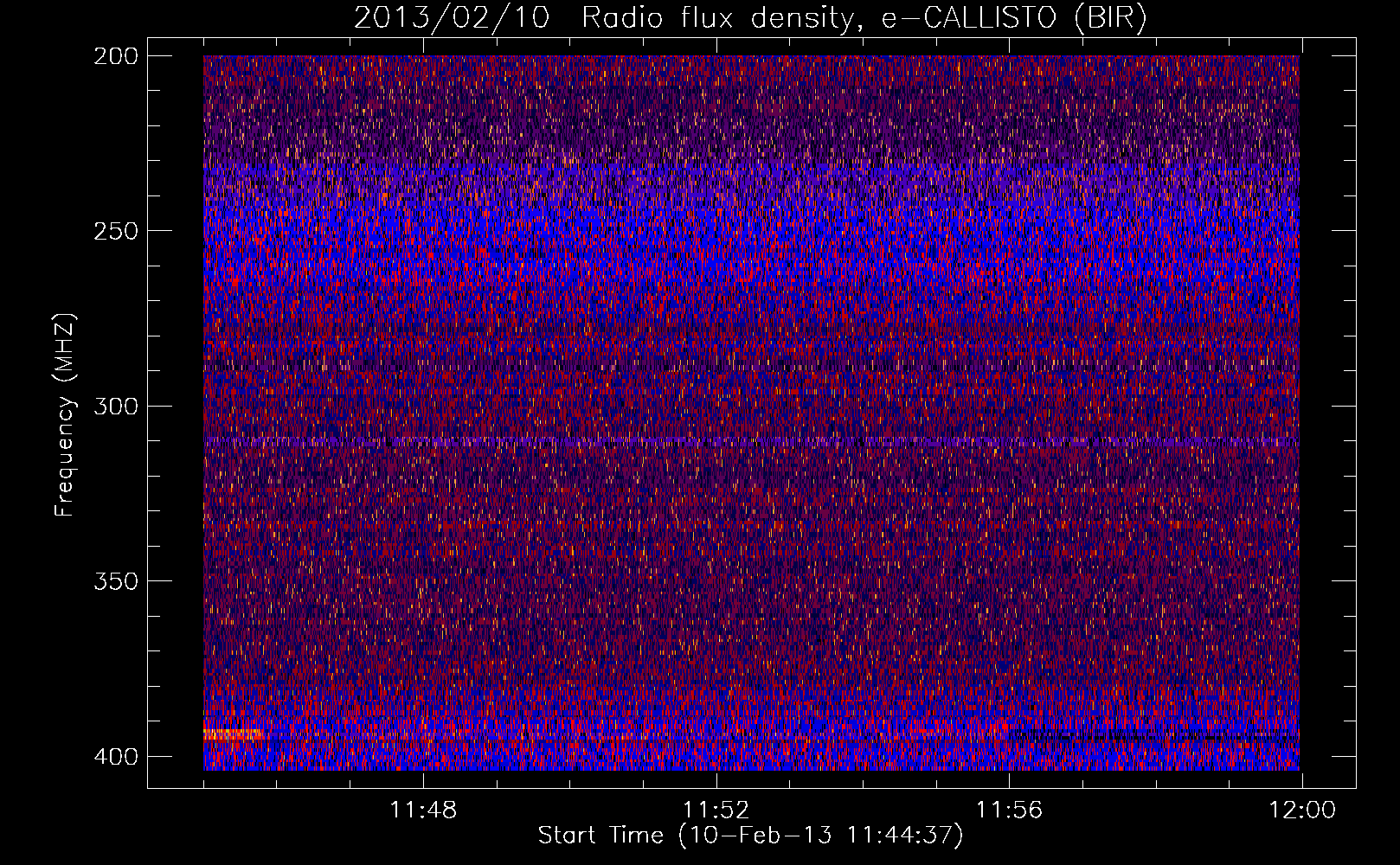Image resolution: width=1400 pixels, height=865 pixels.
Task: Click the 250 frequency tick label
Action: point(116,231)
